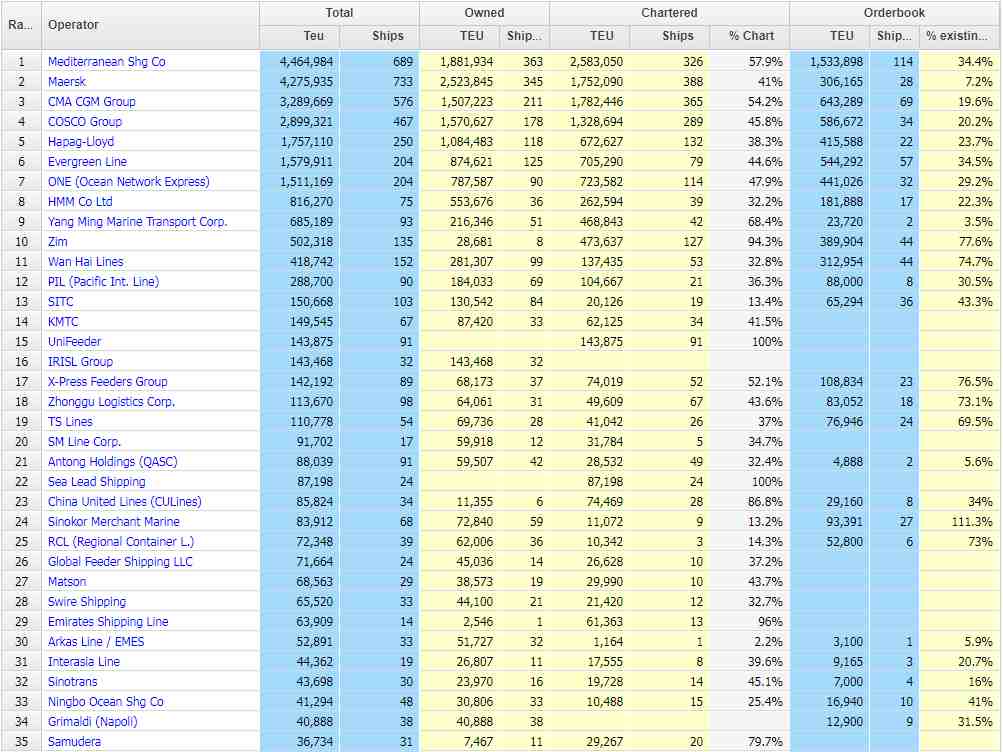Sort by Ships under Orderbook
This screenshot has width=1003, height=752.
(x=894, y=36)
